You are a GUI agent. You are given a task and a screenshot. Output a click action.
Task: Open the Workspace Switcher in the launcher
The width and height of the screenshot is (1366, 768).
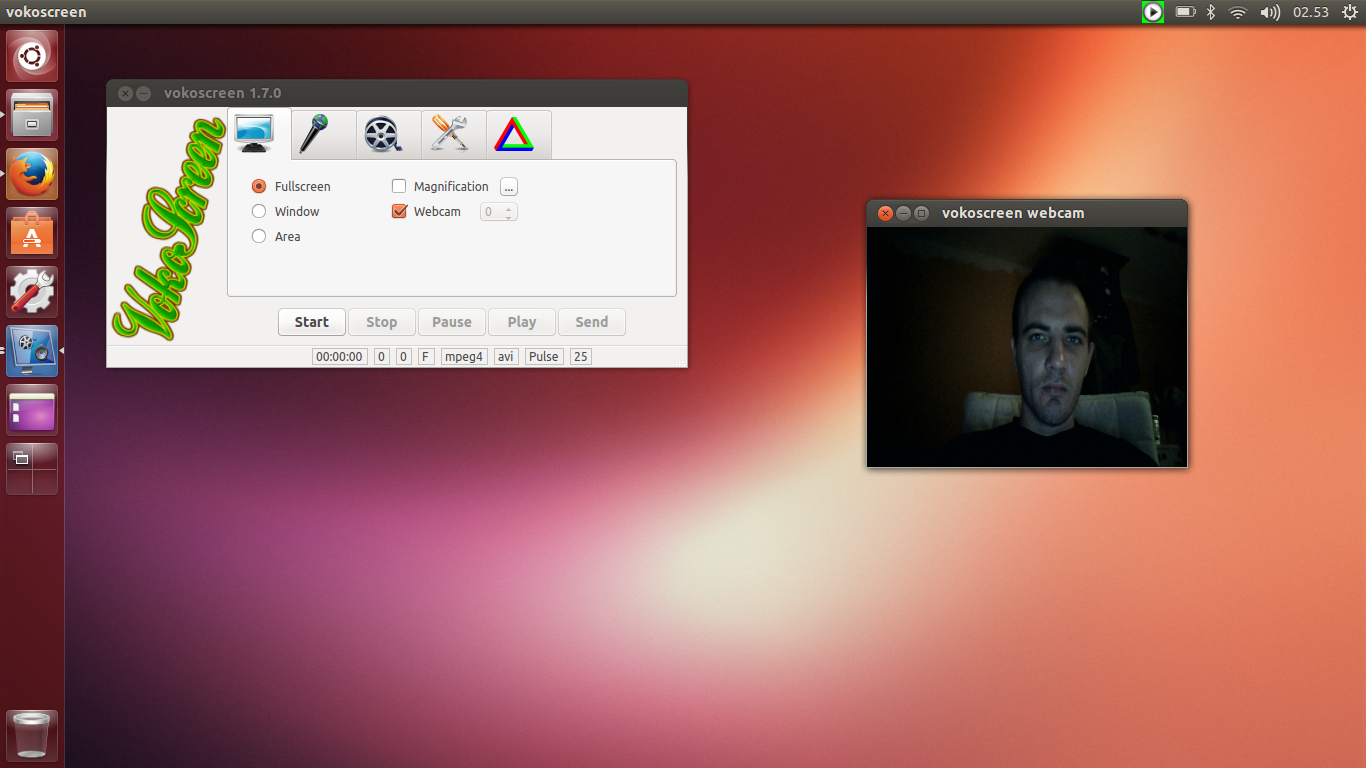point(32,469)
